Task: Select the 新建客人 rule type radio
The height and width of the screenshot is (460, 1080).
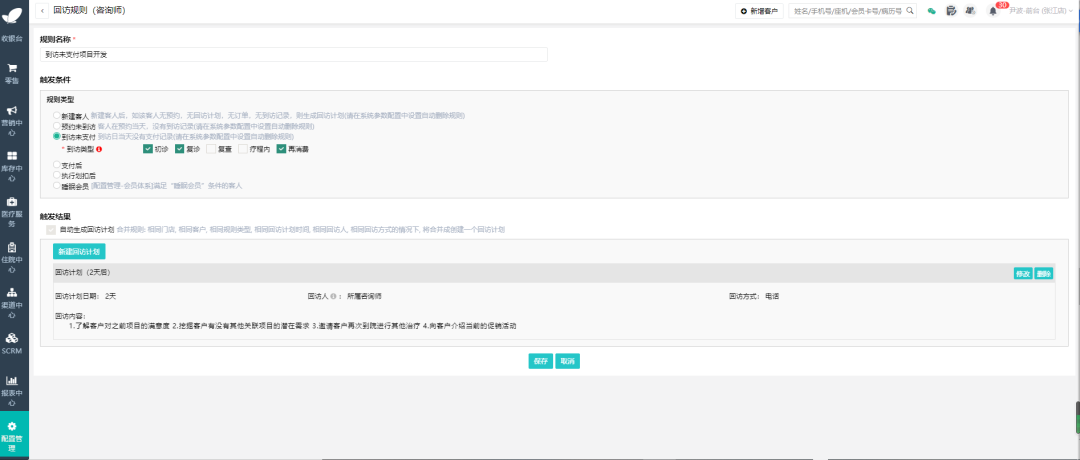Action: pyautogui.click(x=57, y=116)
